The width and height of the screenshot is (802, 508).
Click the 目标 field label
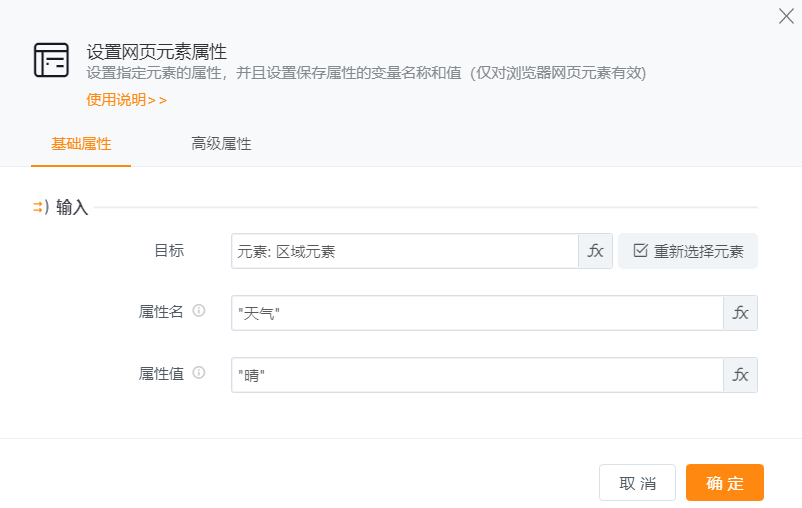tap(168, 251)
